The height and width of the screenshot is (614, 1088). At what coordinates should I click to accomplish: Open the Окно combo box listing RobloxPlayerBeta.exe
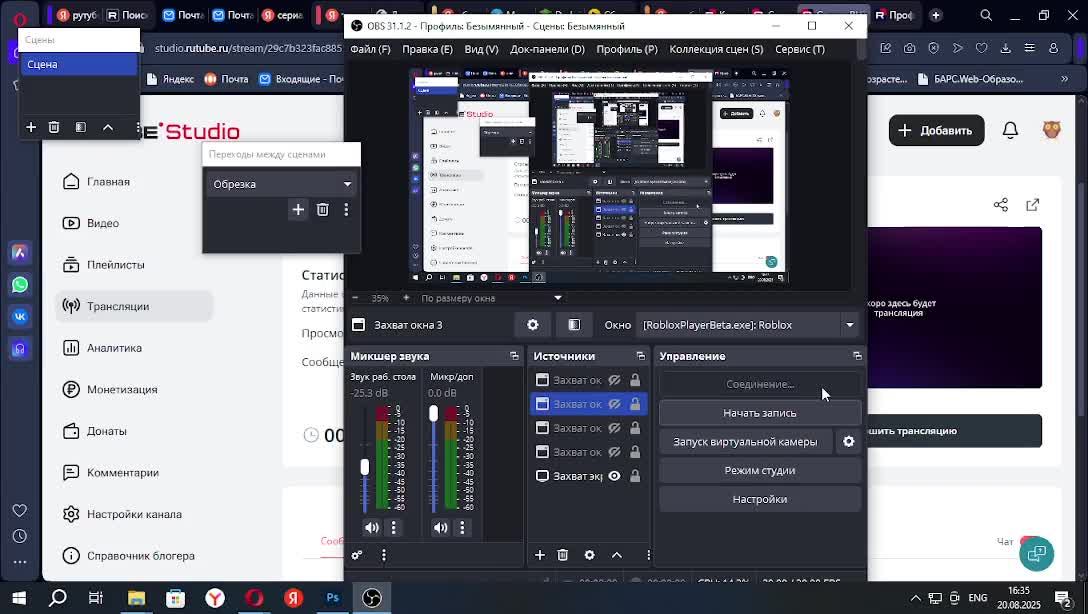pos(749,325)
